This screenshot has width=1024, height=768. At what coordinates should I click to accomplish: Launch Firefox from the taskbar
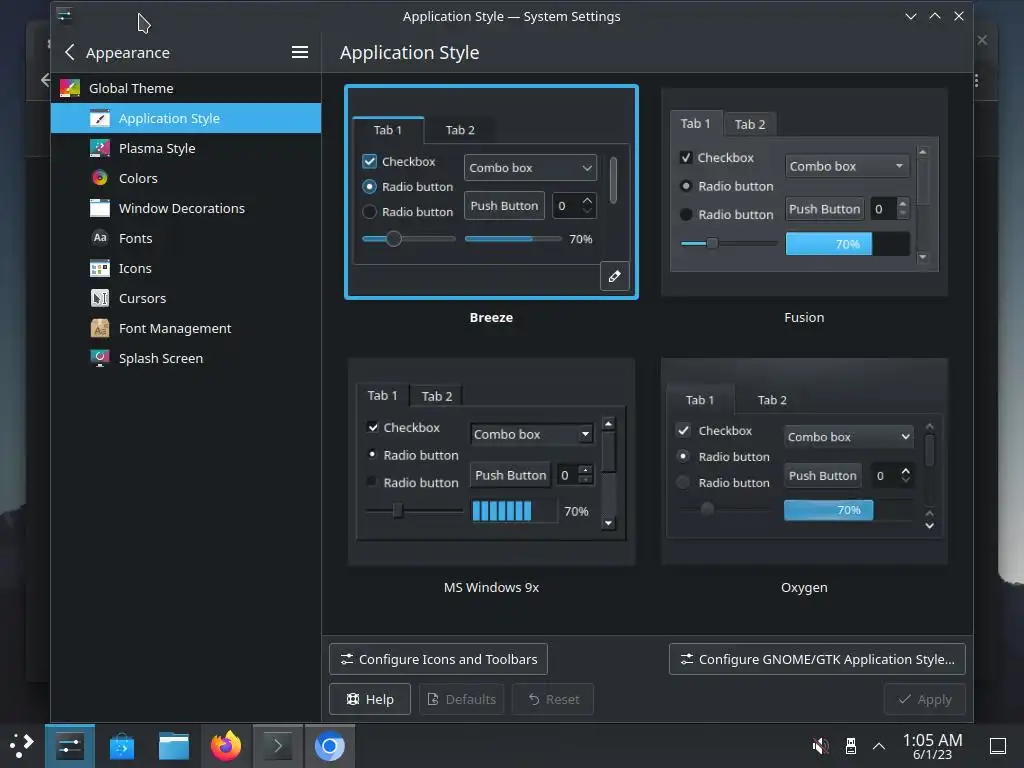226,746
